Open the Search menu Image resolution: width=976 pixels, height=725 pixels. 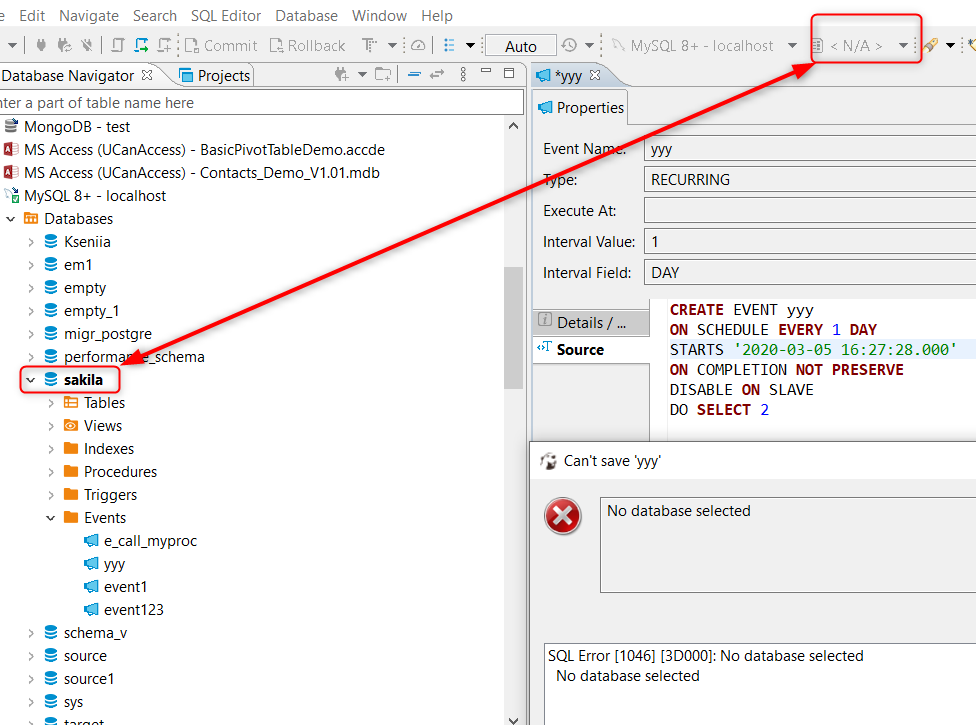[154, 16]
